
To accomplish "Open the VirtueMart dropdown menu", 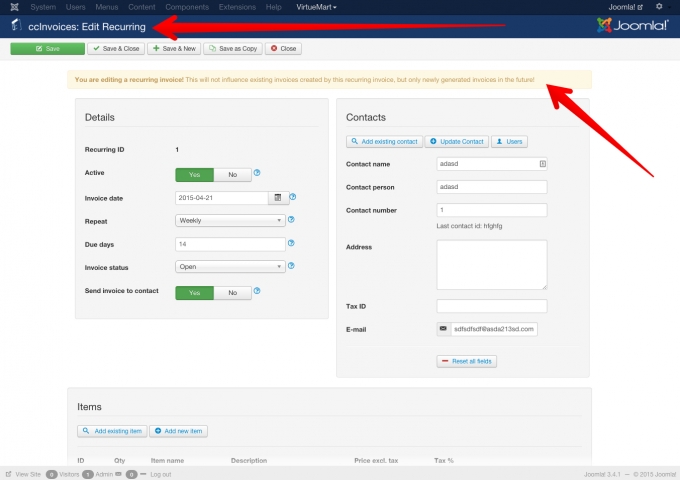I will point(316,7).
